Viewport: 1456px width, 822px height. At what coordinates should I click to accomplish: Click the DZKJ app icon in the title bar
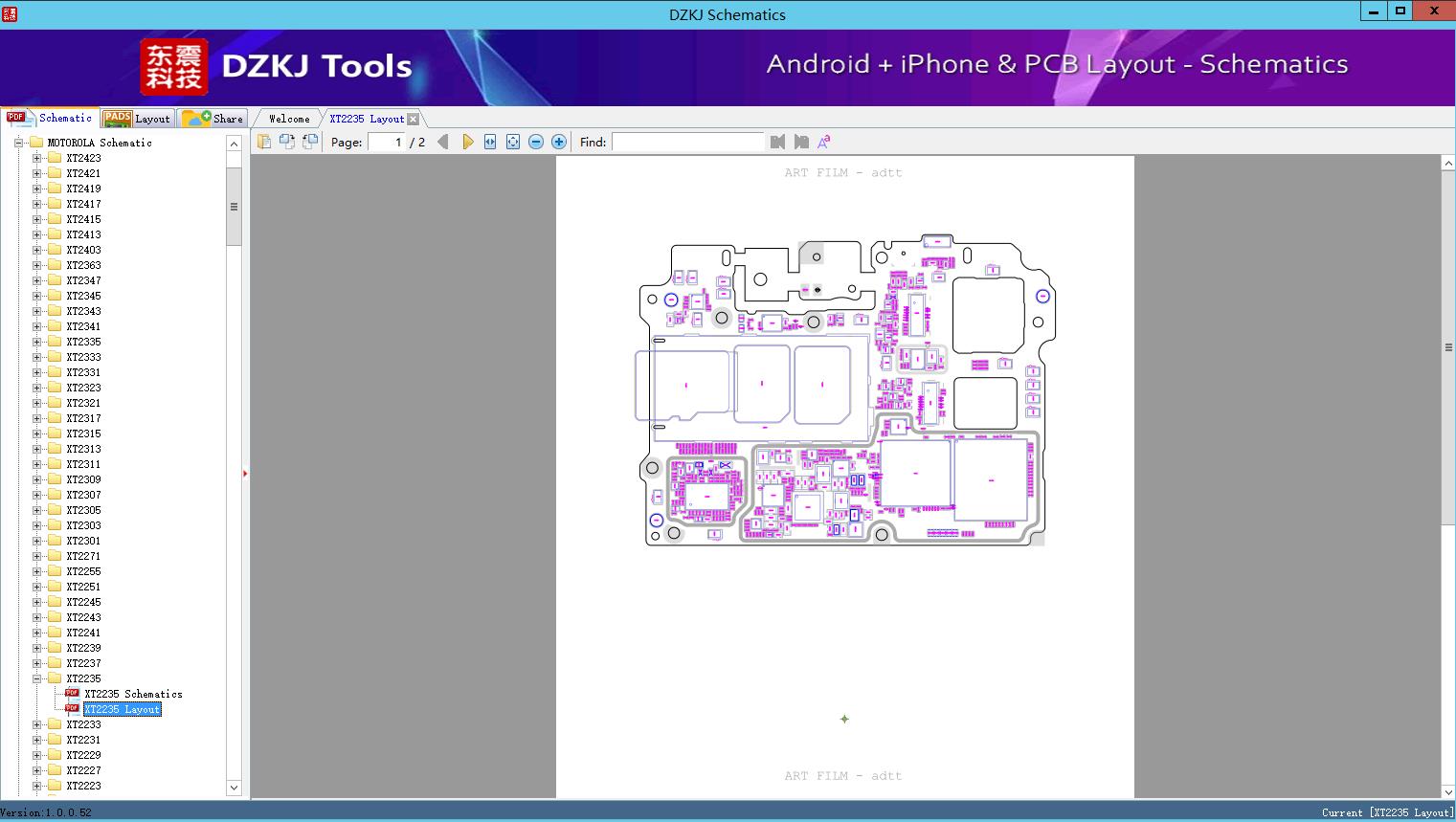click(10, 13)
